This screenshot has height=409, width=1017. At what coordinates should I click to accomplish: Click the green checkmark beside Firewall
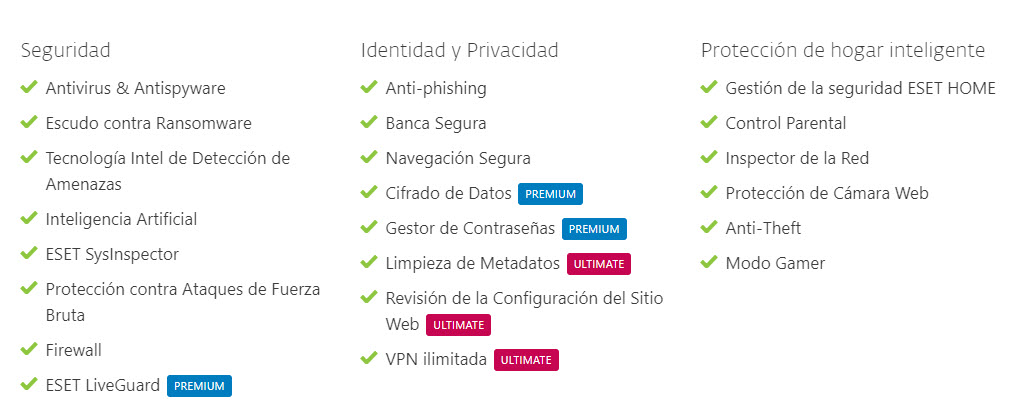29,349
